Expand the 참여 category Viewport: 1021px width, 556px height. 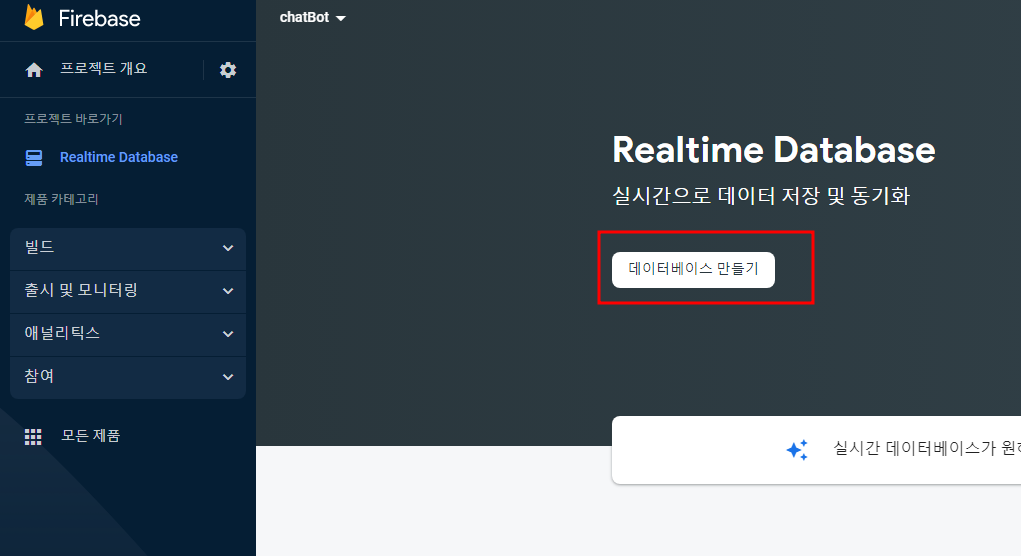tap(128, 377)
